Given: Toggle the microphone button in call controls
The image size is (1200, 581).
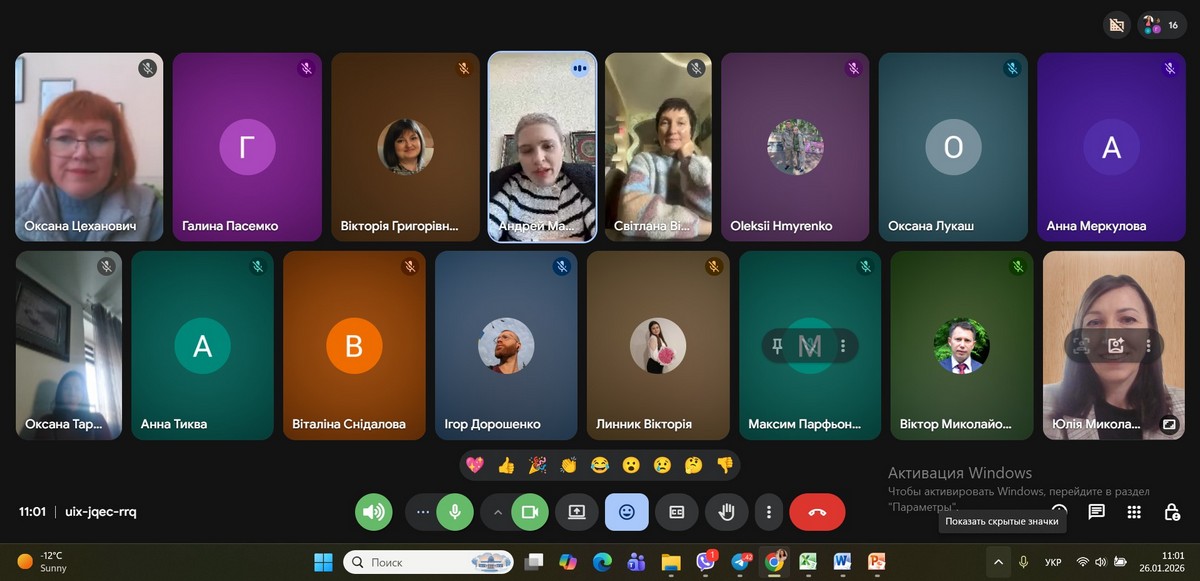Looking at the screenshot, I should click(454, 512).
